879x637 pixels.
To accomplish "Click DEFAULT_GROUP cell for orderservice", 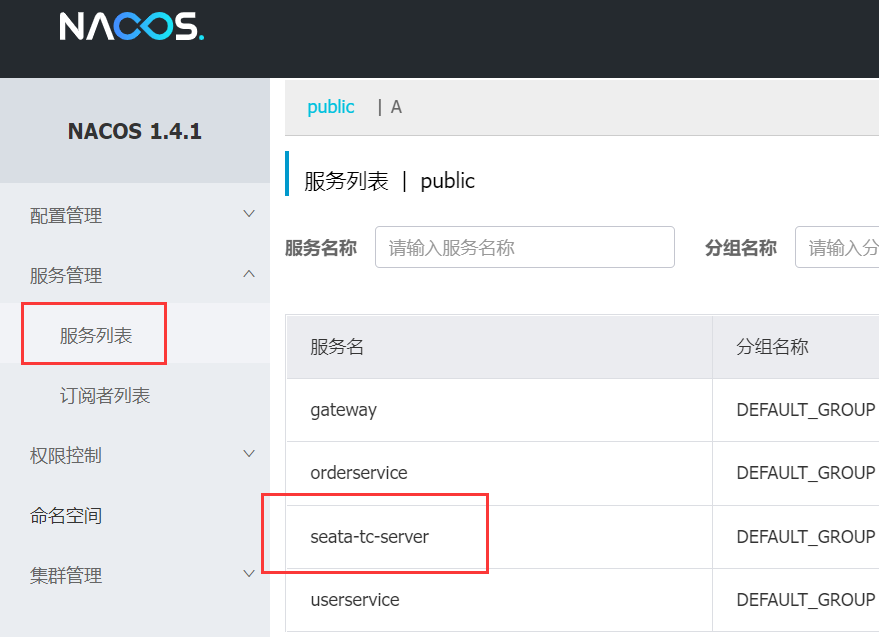I will click(x=806, y=473).
